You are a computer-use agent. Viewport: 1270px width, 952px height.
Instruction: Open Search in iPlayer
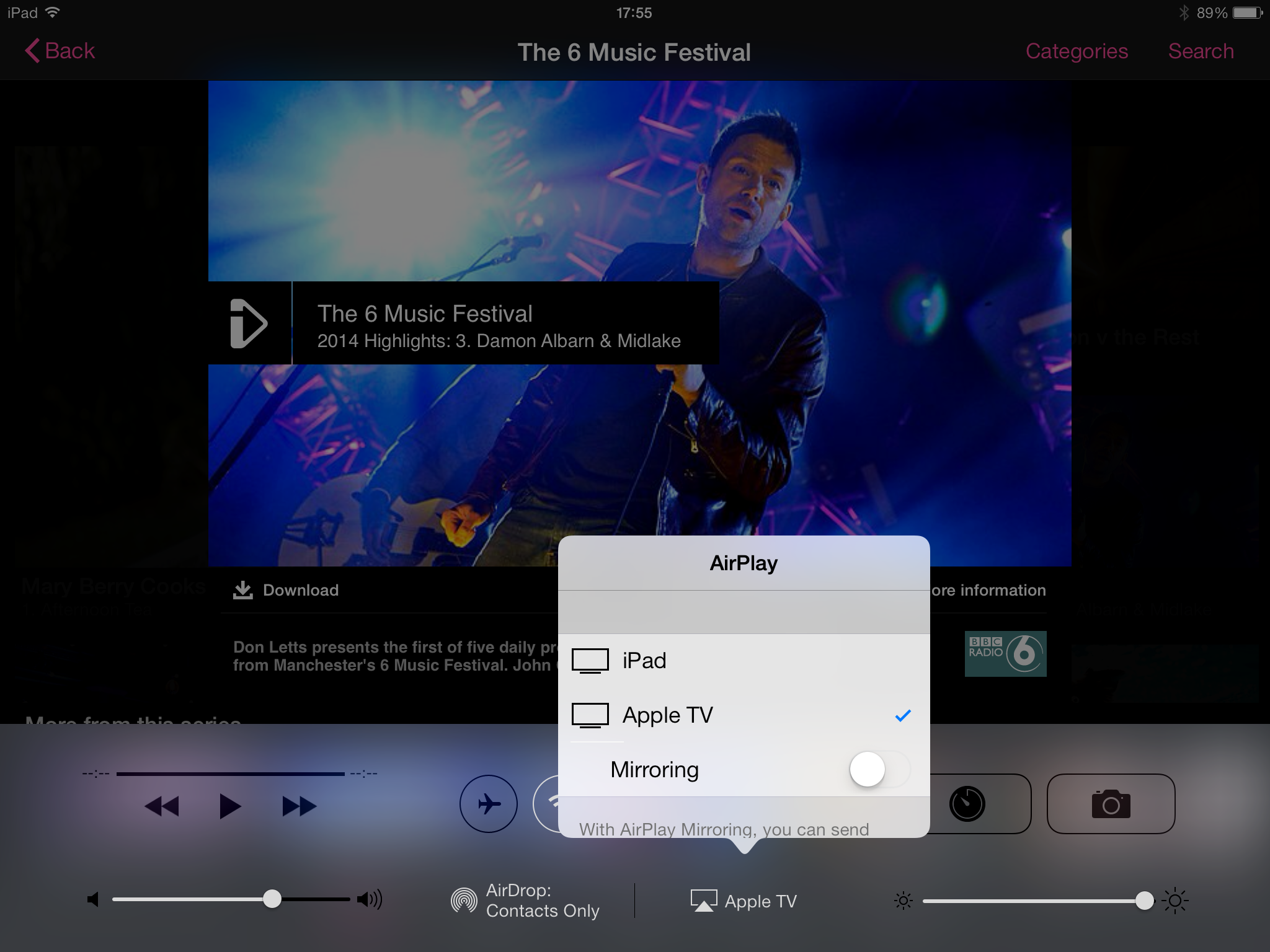coord(1201,51)
